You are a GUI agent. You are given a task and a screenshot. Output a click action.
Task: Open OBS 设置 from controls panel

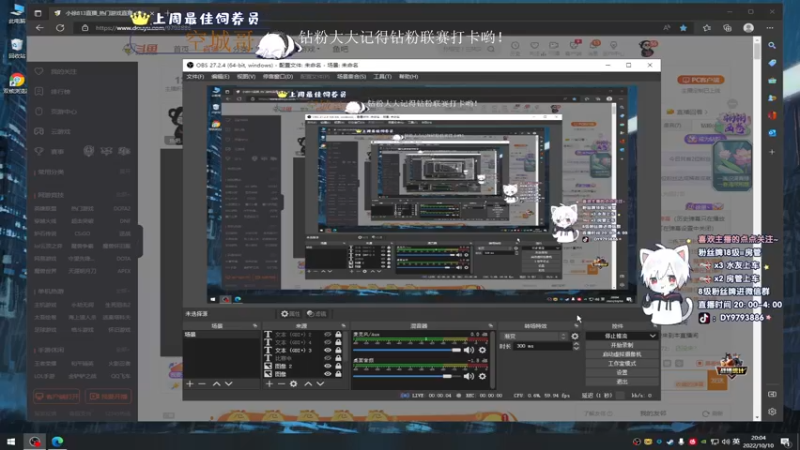(621, 372)
